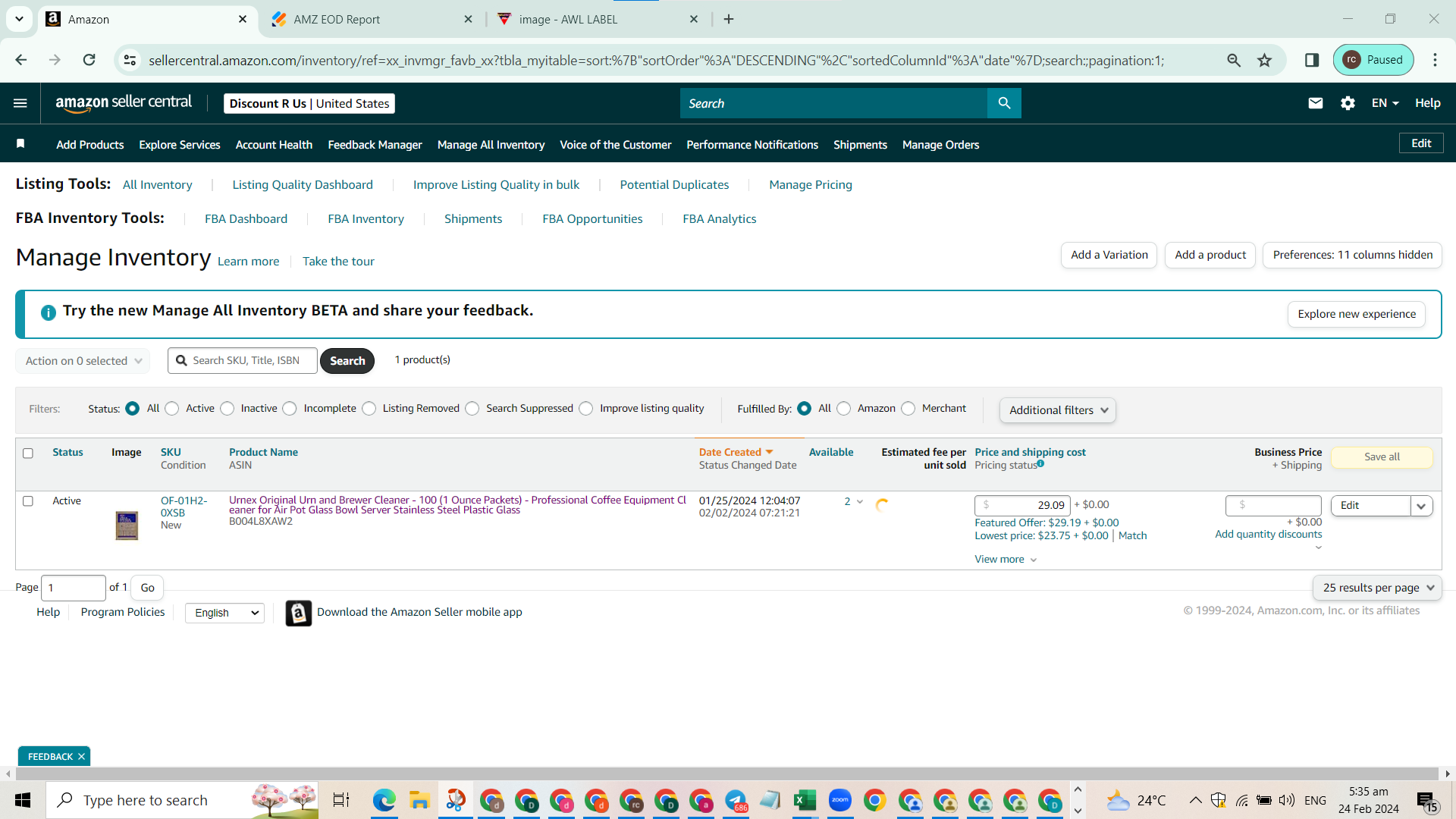Click the magnifier search button in header

[x=1004, y=103]
